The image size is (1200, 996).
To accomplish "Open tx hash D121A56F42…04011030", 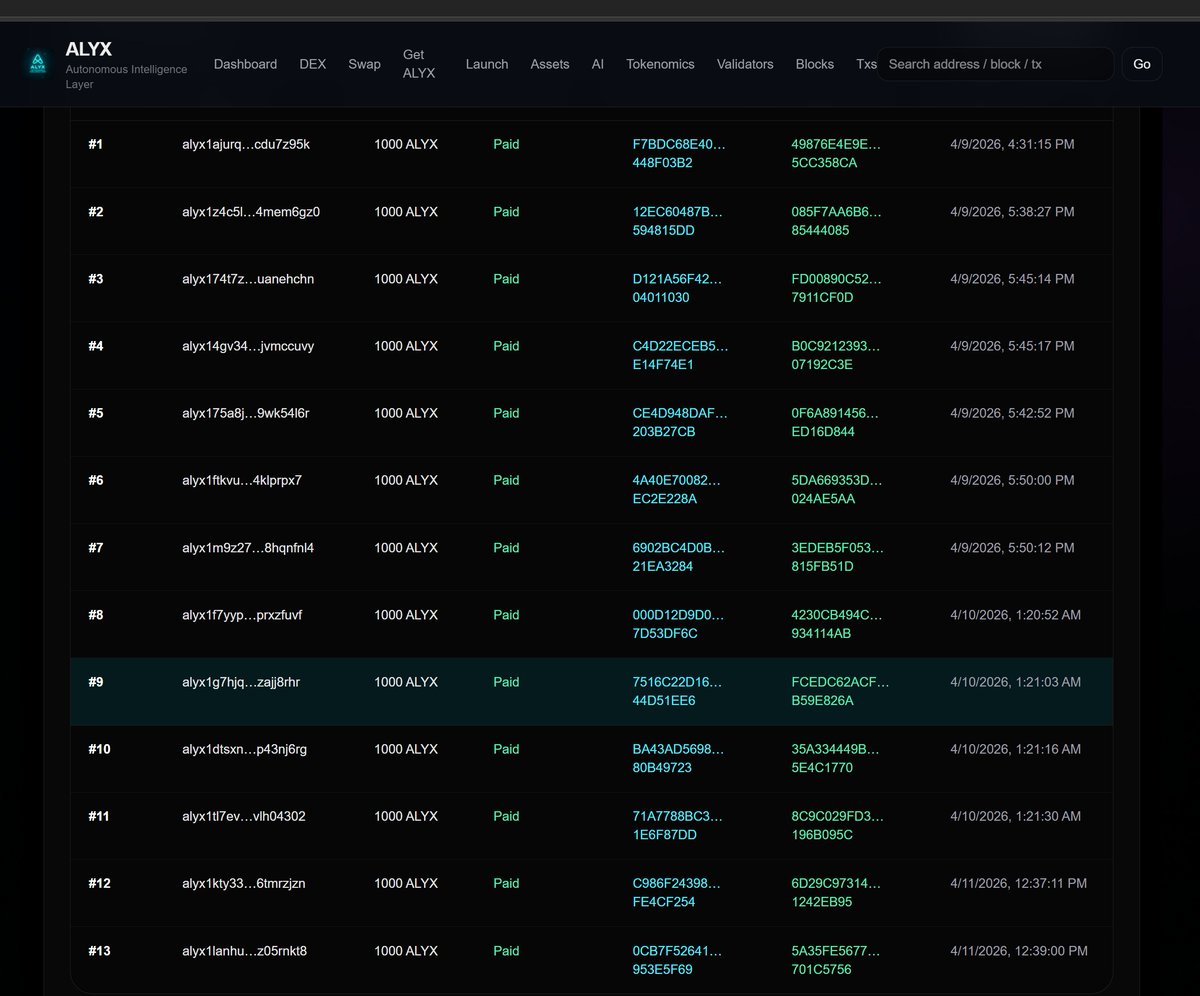I will (x=678, y=288).
